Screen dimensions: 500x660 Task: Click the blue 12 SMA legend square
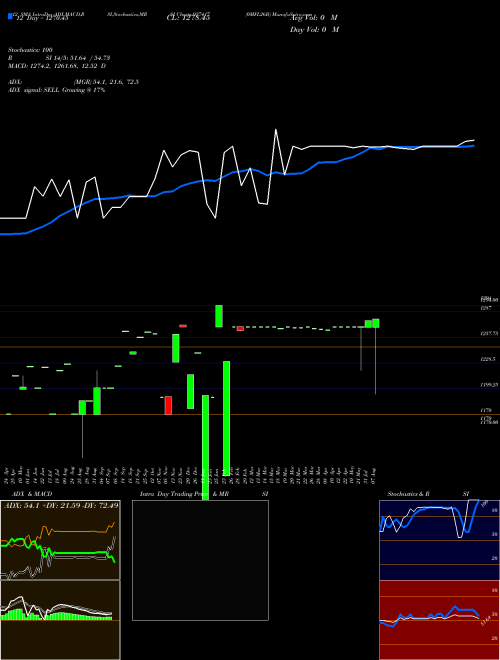[x=10, y=16]
